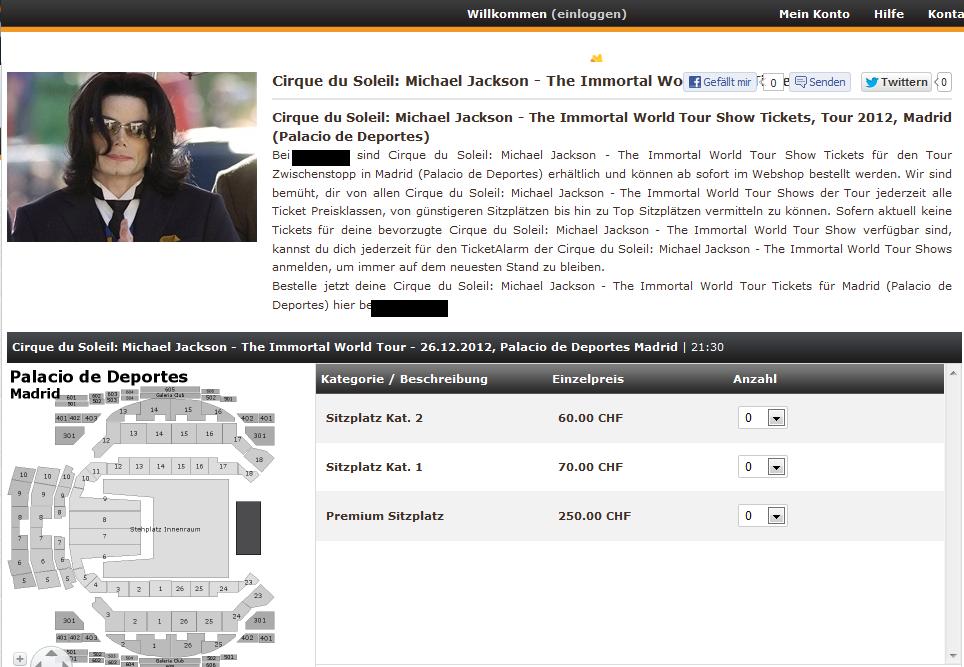Select section 4 on the seat map
This screenshot has height=667, width=964.
95,585
